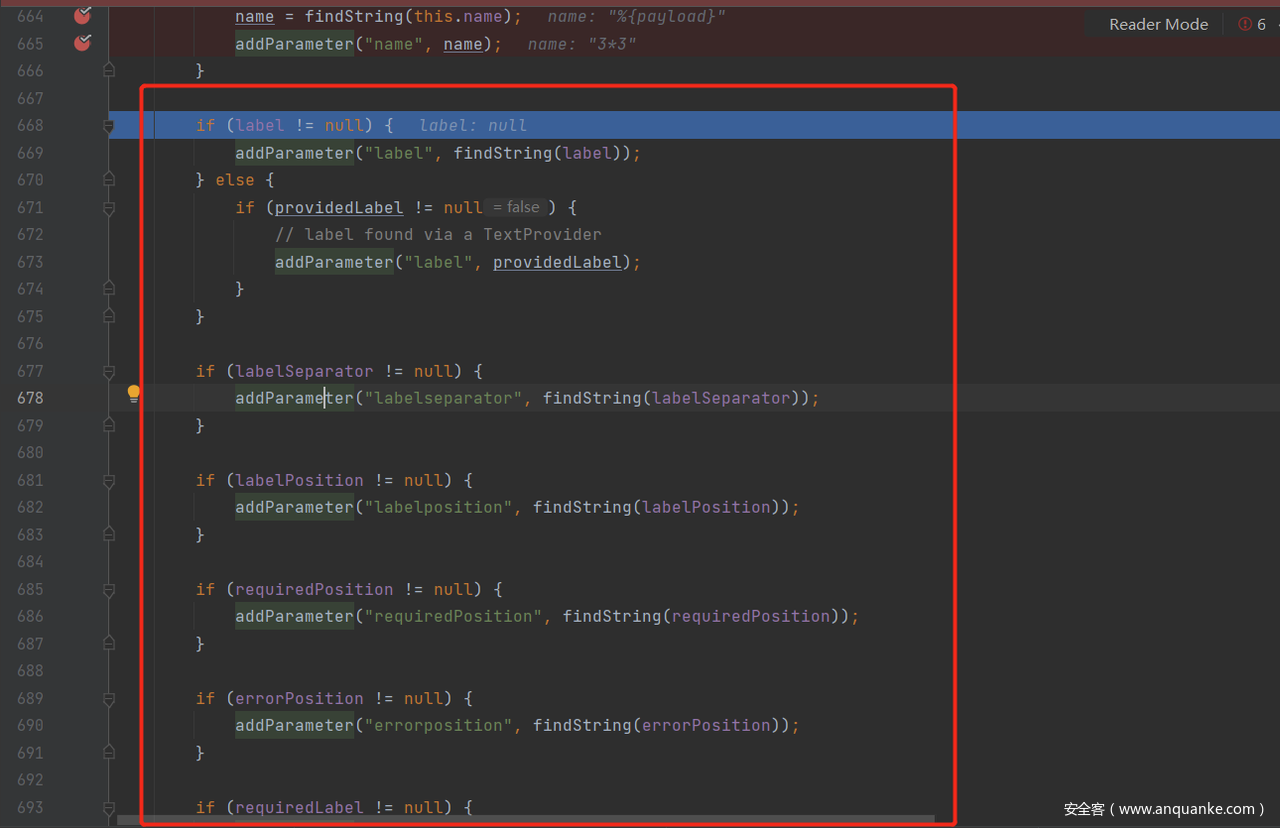Click findString(labelPosition) on line 682

[x=656, y=507]
